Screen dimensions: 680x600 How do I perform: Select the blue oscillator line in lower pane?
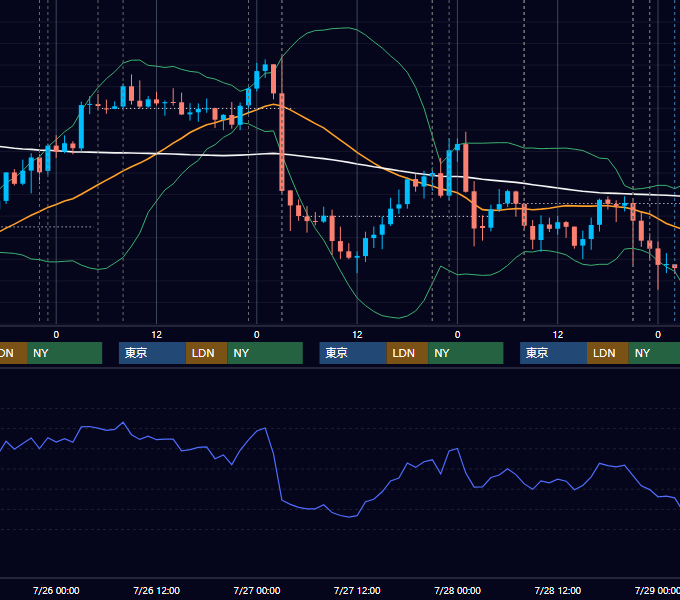tap(282, 499)
